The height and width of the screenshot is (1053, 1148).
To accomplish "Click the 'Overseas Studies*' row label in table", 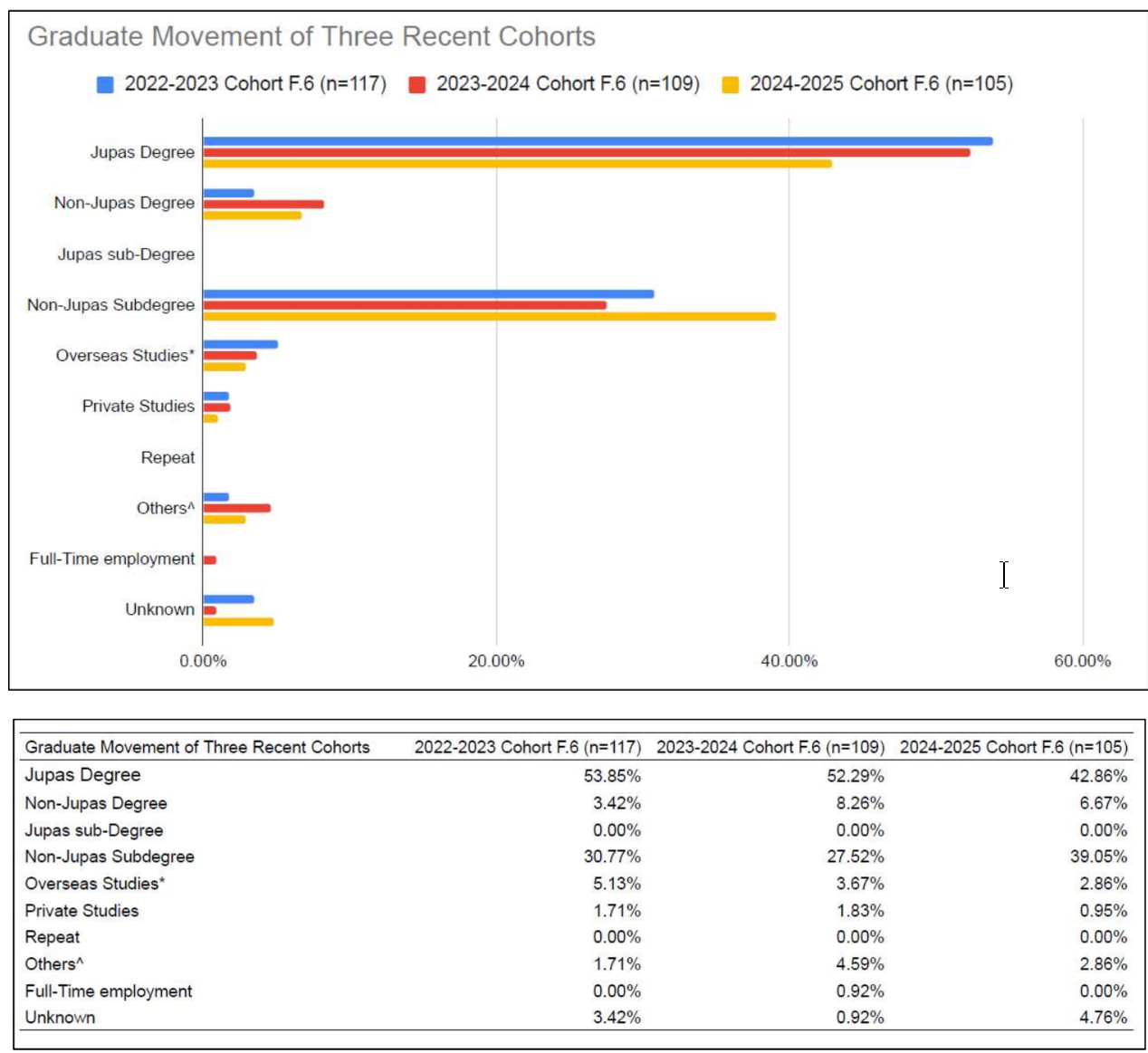I will [95, 884].
